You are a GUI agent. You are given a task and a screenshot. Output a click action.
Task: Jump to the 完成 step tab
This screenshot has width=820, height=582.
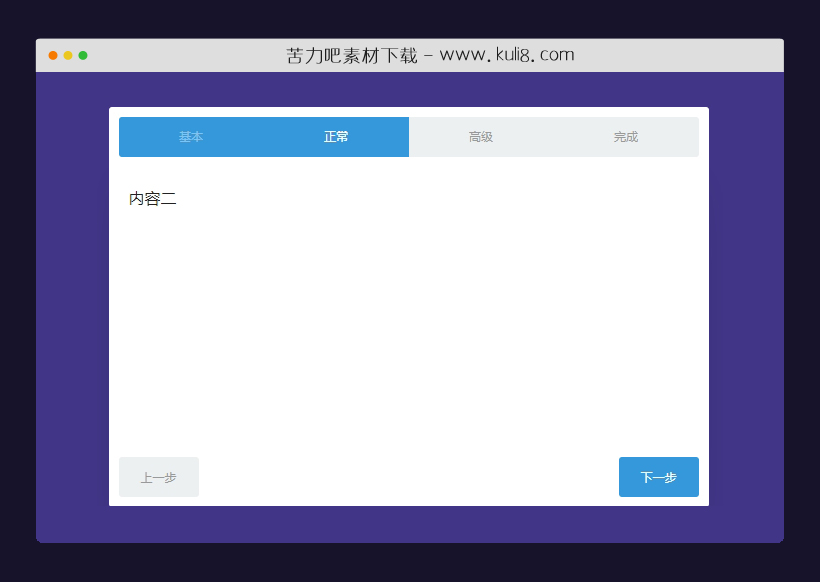(x=626, y=137)
